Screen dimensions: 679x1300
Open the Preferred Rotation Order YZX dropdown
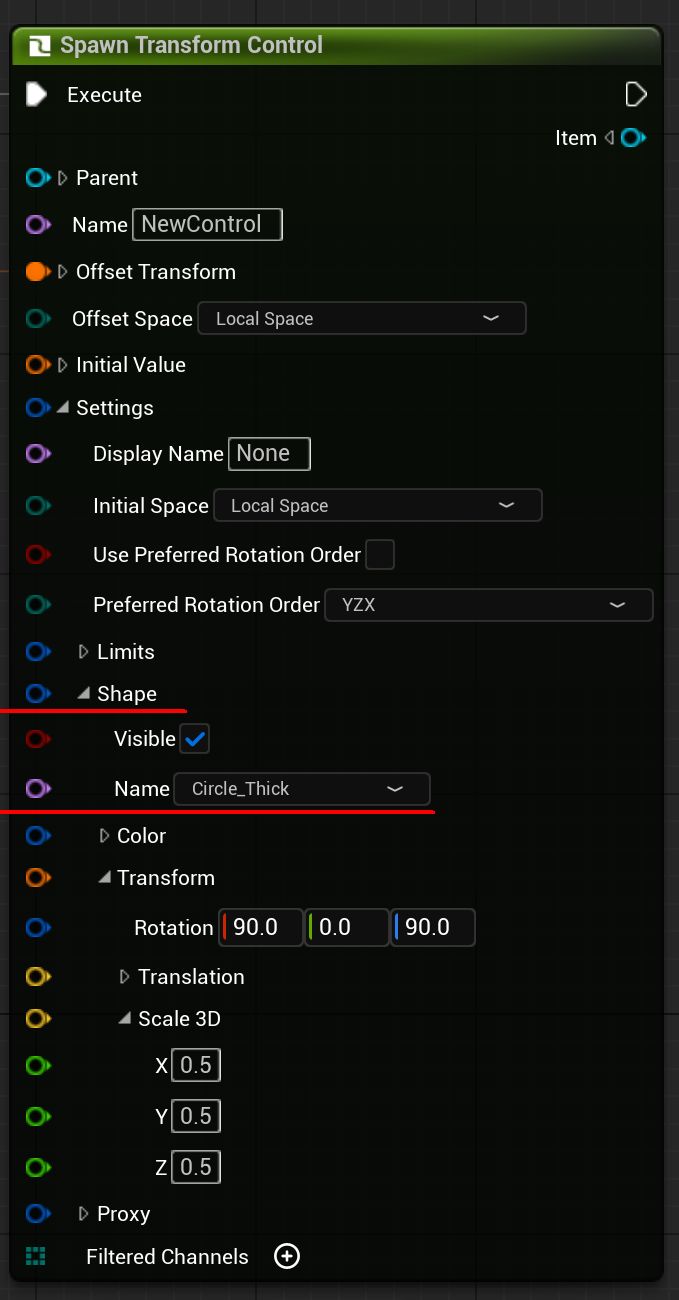point(488,605)
